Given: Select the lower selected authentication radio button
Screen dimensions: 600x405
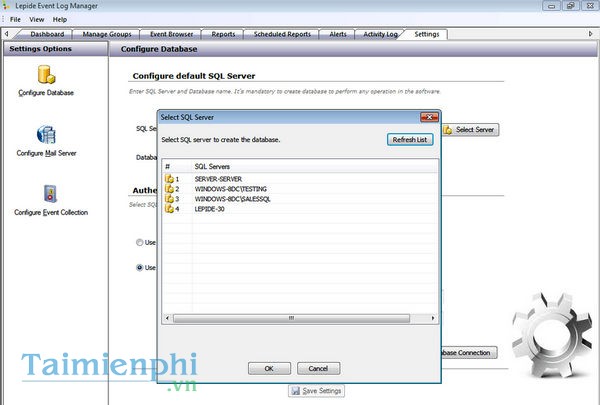Looking at the screenshot, I should [x=140, y=268].
